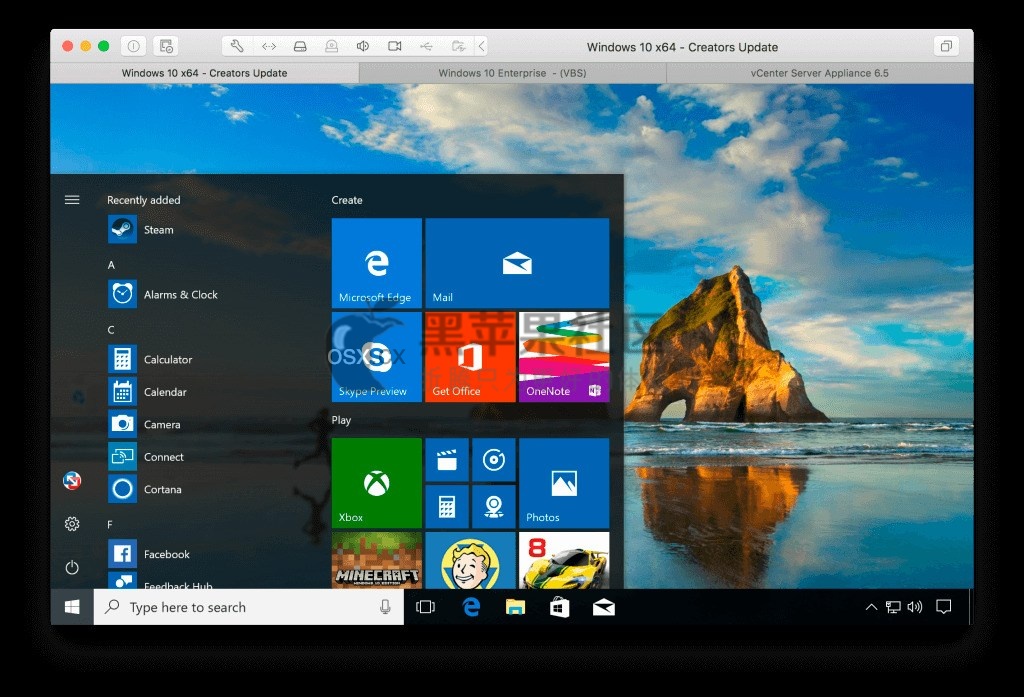Expand the Start menu hamburger button
Image resolution: width=1024 pixels, height=697 pixels.
click(x=72, y=200)
